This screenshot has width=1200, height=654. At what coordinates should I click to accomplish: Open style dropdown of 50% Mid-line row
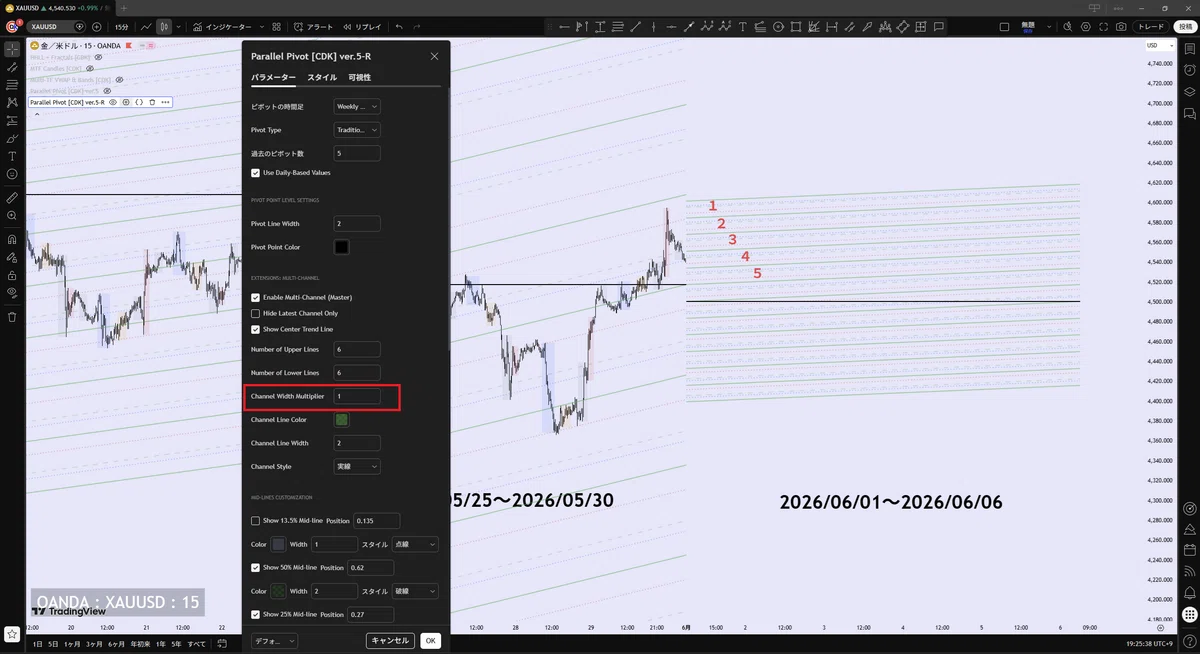(x=416, y=591)
